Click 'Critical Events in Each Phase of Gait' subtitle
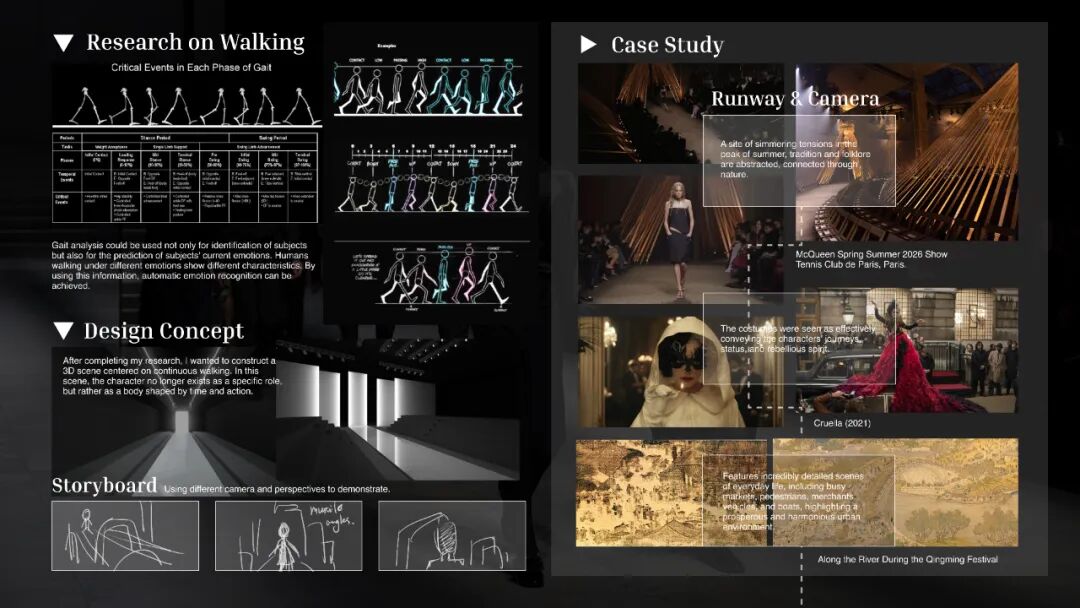 191,67
